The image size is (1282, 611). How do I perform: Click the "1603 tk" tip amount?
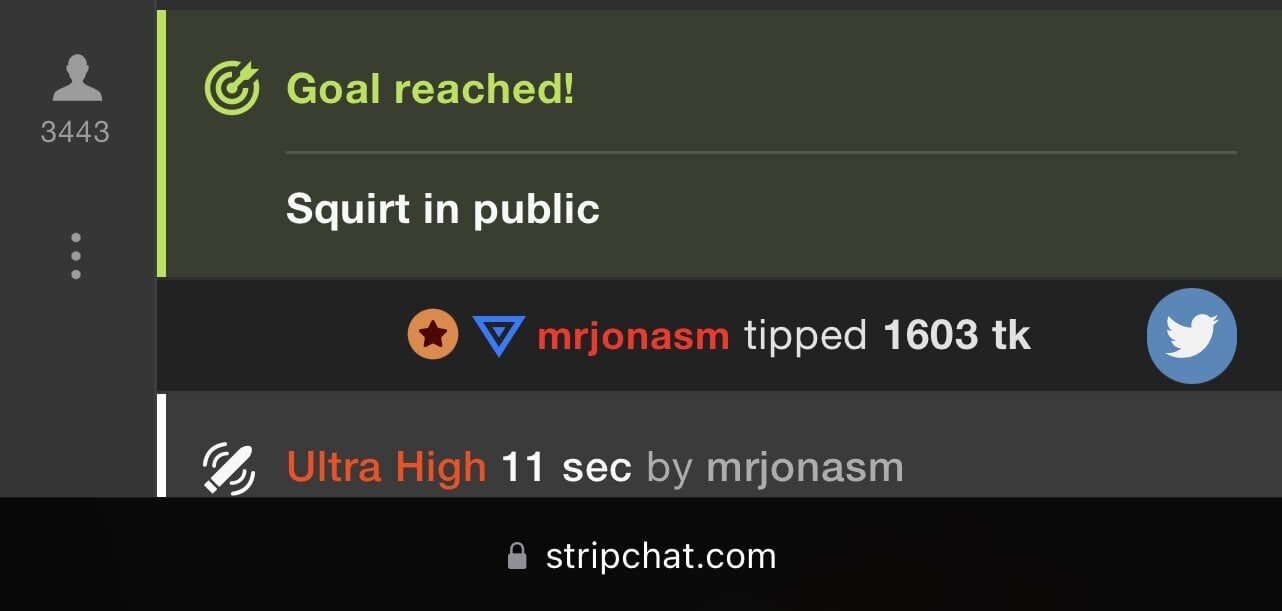957,336
